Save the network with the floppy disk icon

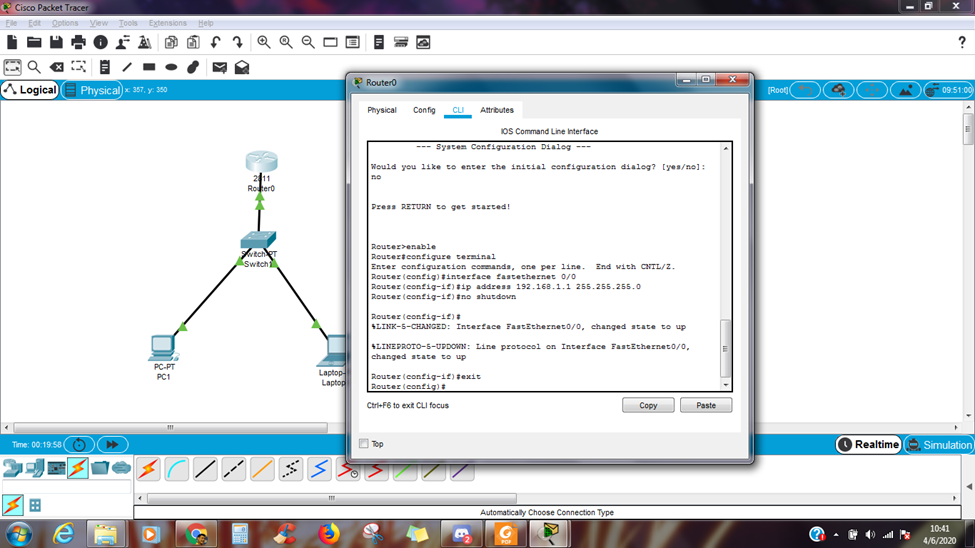pos(56,42)
